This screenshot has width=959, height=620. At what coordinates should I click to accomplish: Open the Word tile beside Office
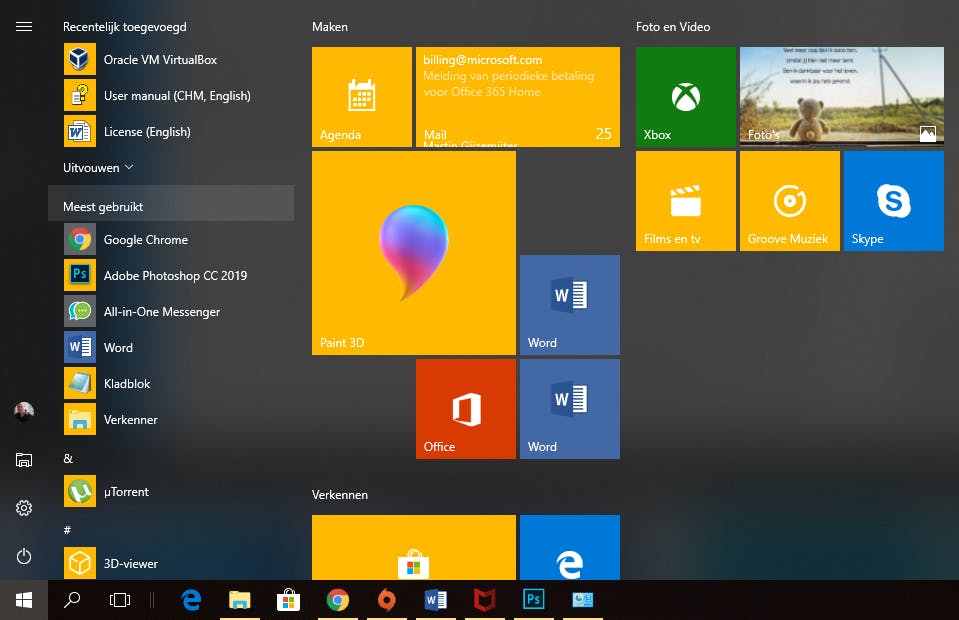click(x=570, y=408)
